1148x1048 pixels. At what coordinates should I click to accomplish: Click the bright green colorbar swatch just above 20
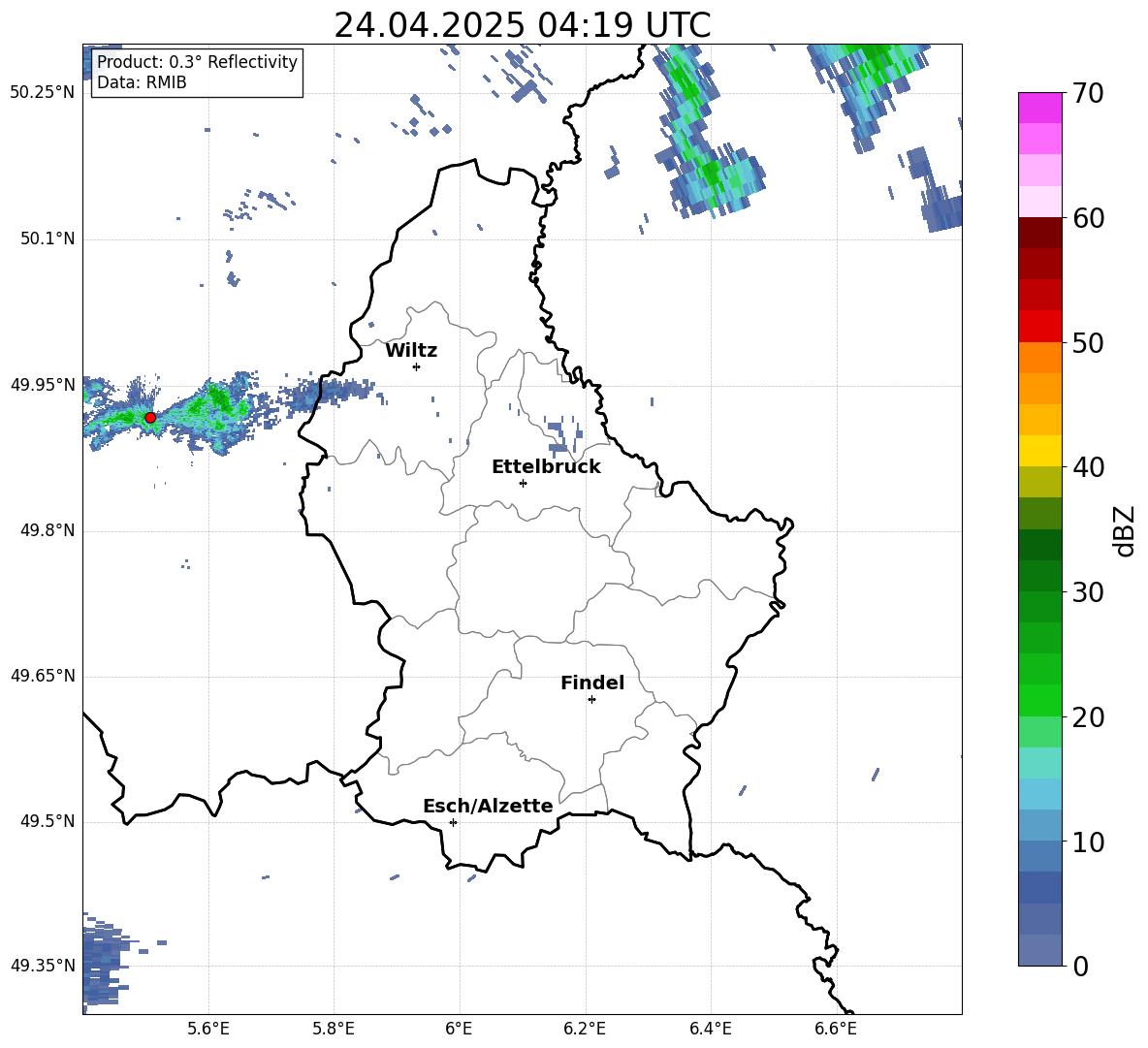point(1039,700)
